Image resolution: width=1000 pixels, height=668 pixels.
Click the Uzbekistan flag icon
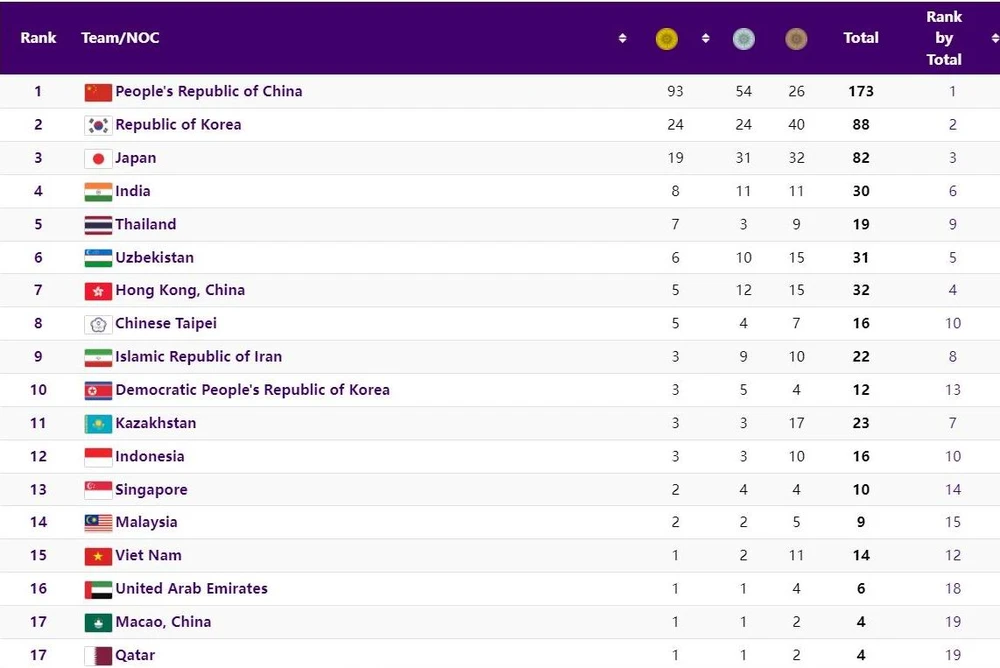point(98,258)
